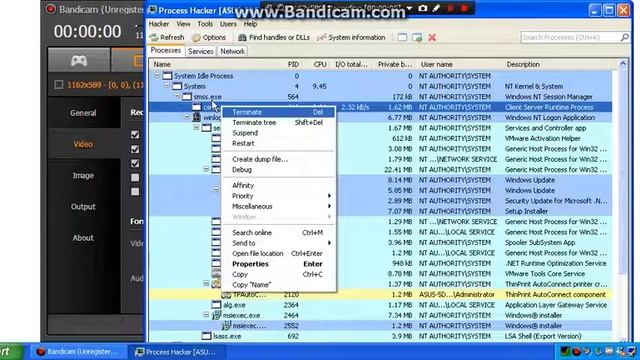Click the Bandicam overlay red pause icon
640x360 pixels.
(450, 8)
